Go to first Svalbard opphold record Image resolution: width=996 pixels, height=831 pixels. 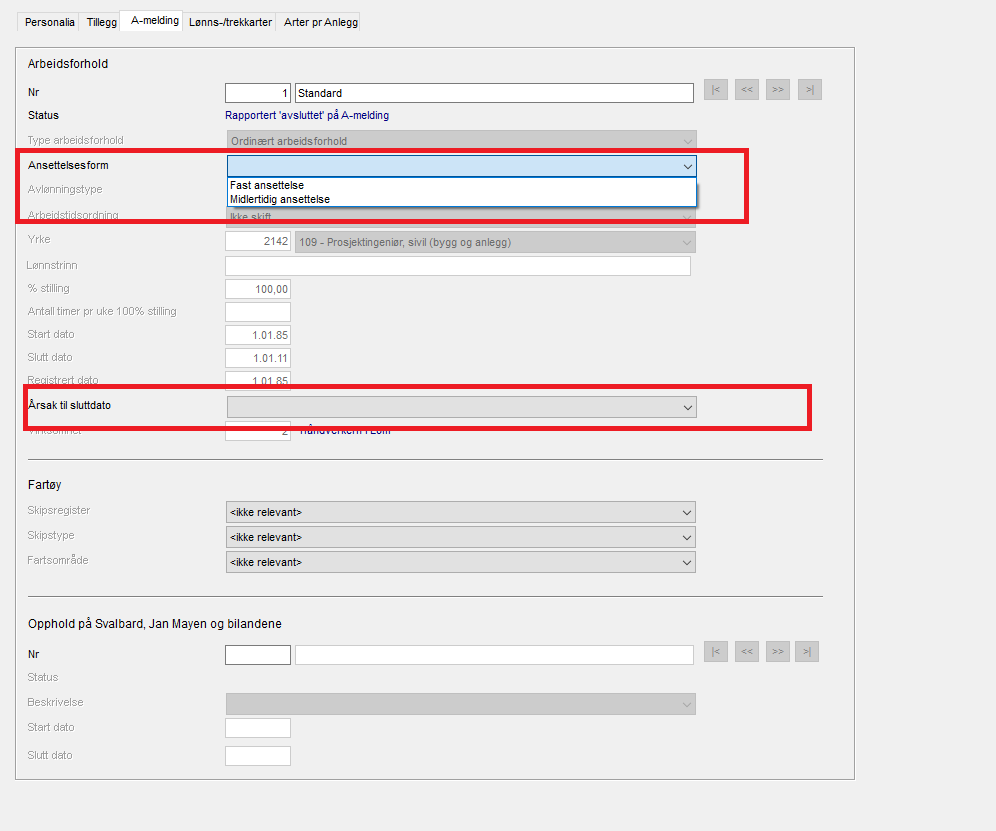715,653
